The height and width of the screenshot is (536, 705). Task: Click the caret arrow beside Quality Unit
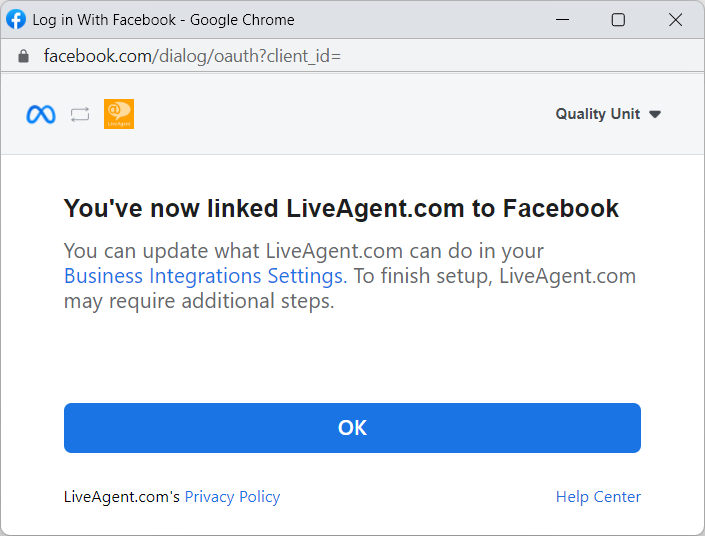point(655,114)
